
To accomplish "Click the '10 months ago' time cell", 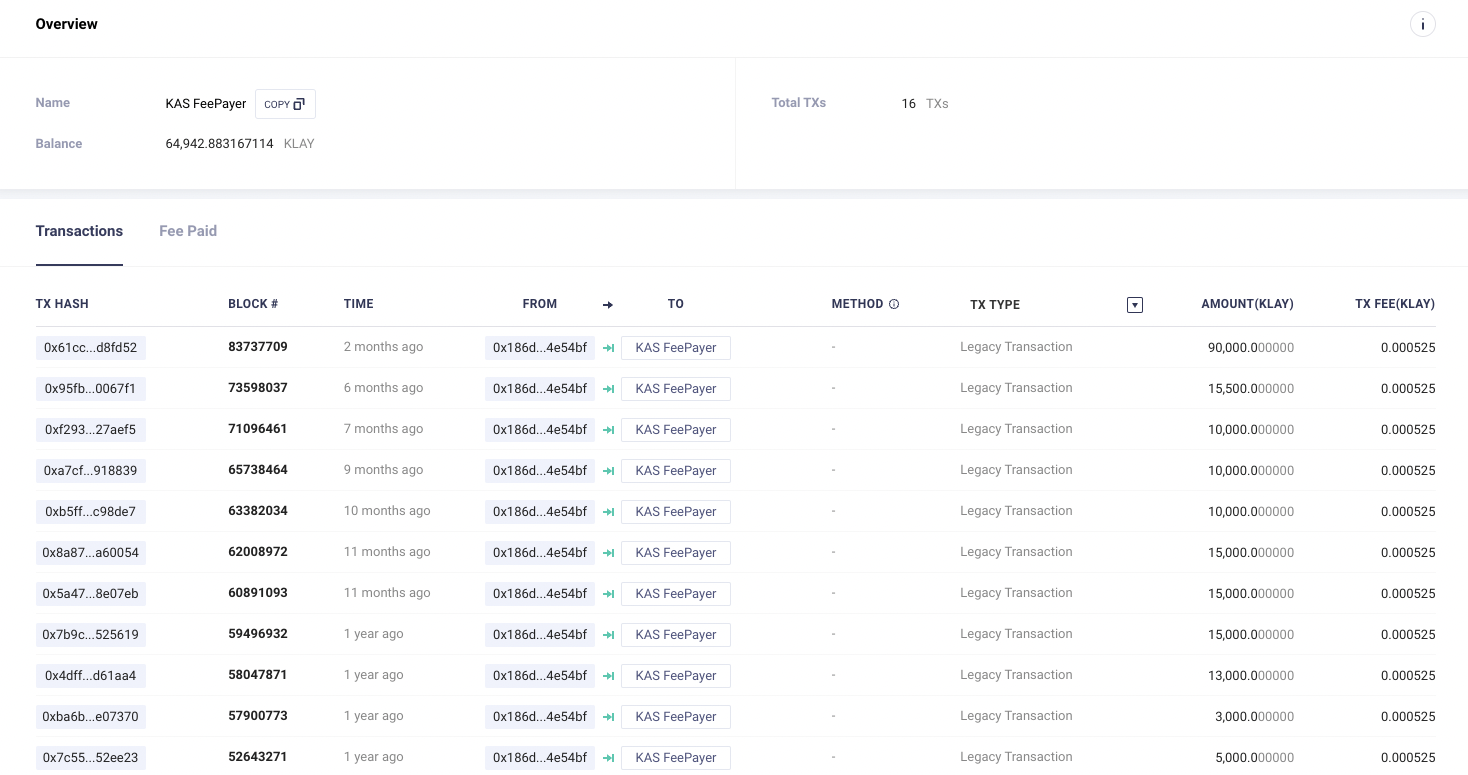I will pyautogui.click(x=387, y=511).
